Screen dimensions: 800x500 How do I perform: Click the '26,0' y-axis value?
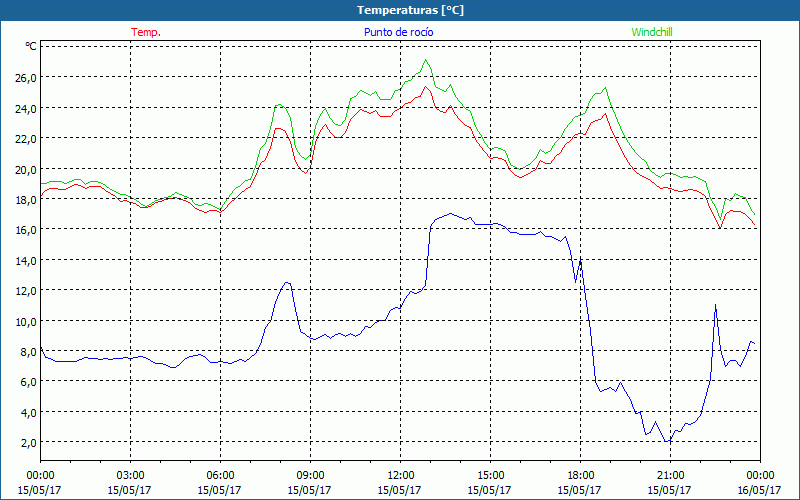pos(26,78)
